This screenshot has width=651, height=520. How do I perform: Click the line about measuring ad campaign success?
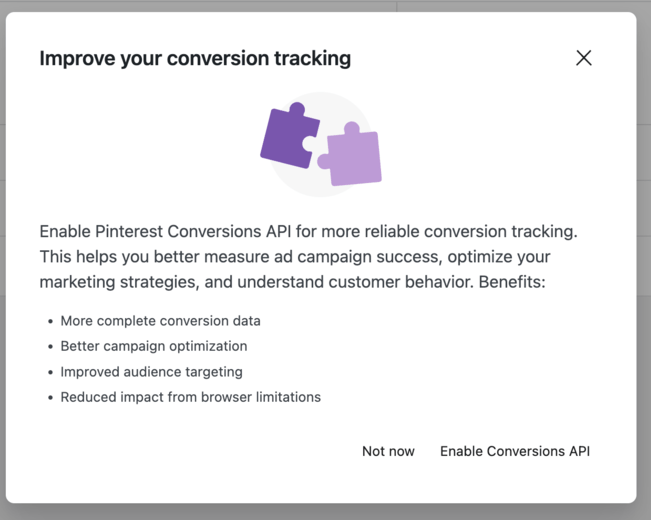tap(295, 257)
